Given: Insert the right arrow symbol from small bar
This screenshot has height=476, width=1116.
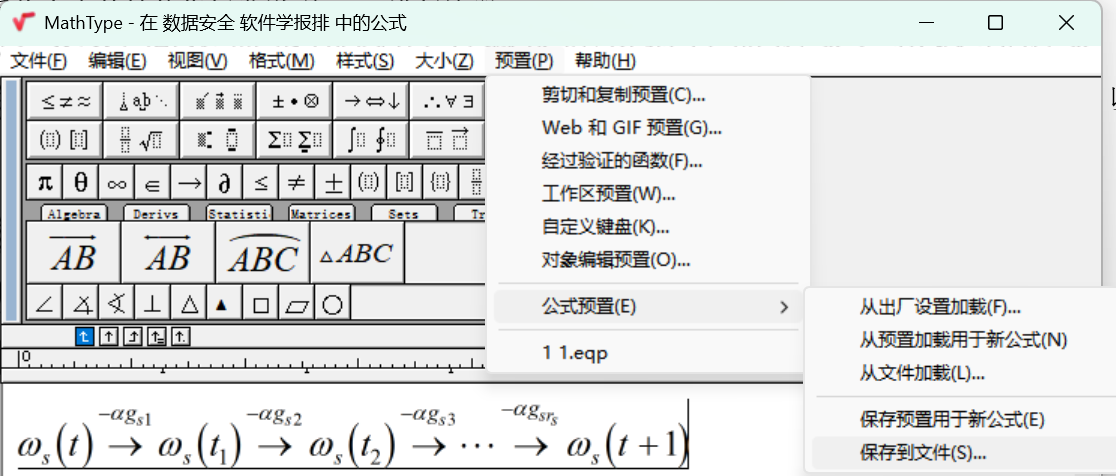Looking at the screenshot, I should click(189, 184).
